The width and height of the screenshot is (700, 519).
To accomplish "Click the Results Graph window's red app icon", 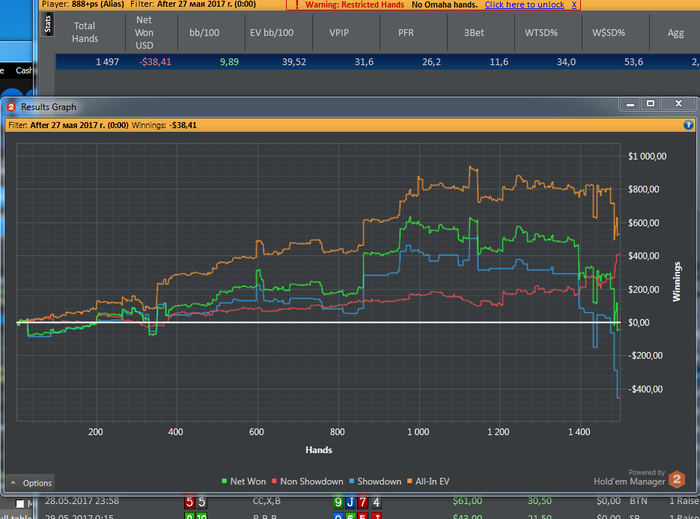I will 11,107.
